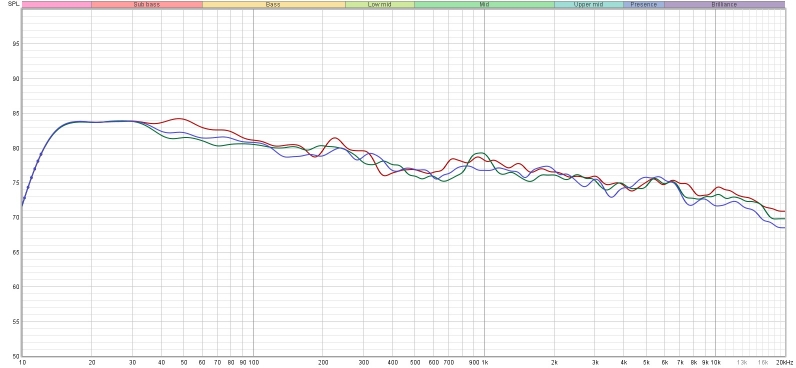Click the Mid frequency band label

tap(484, 5)
